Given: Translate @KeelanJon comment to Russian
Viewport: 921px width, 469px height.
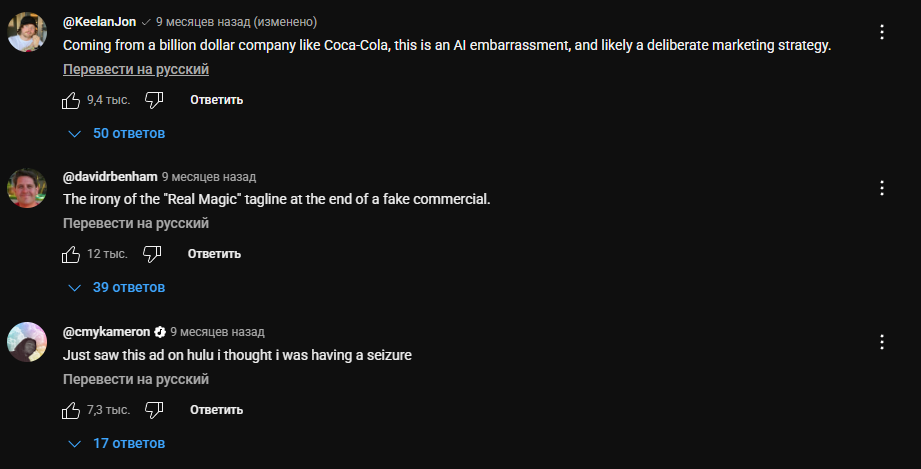Looking at the screenshot, I should [136, 70].
